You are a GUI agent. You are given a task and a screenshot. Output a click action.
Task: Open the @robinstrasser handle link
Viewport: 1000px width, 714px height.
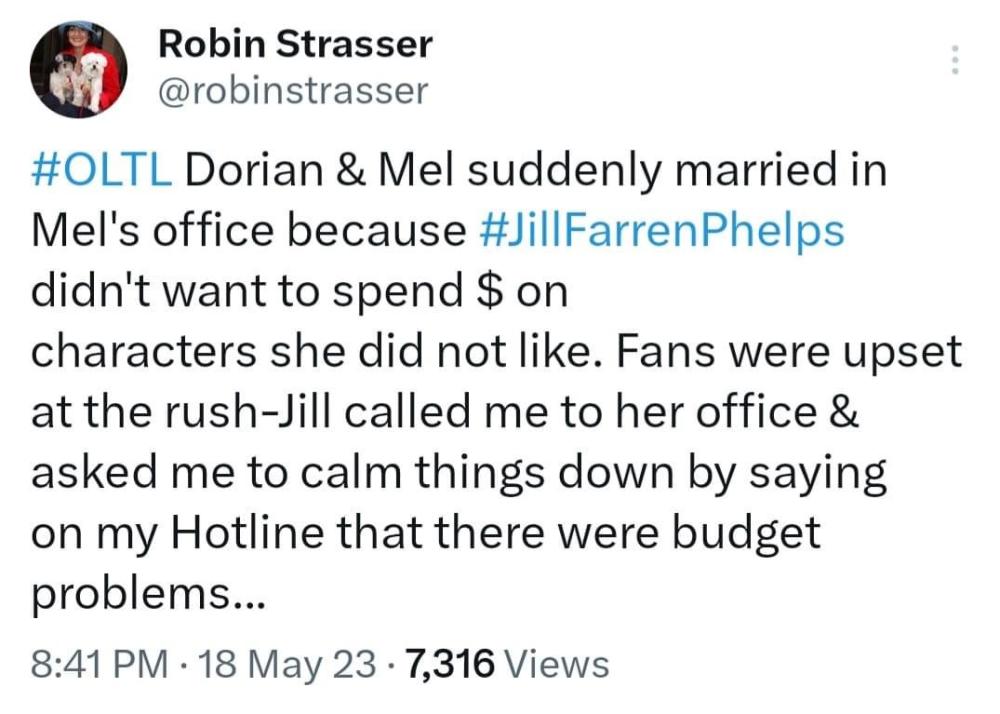(293, 91)
